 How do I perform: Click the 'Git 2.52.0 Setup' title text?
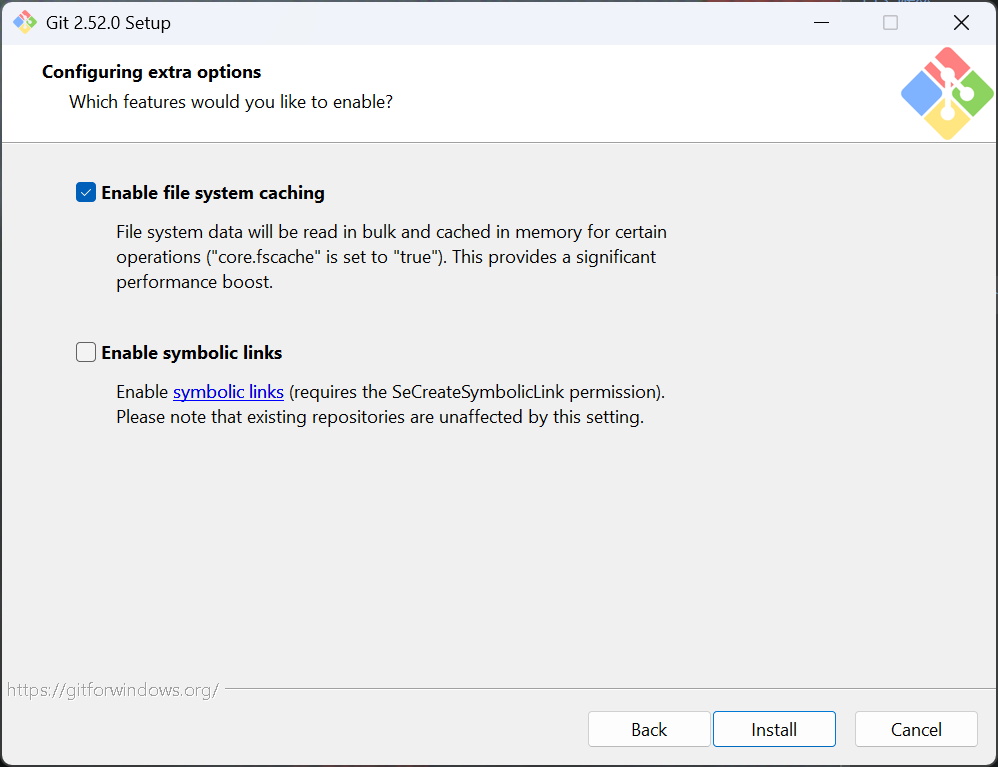point(108,23)
